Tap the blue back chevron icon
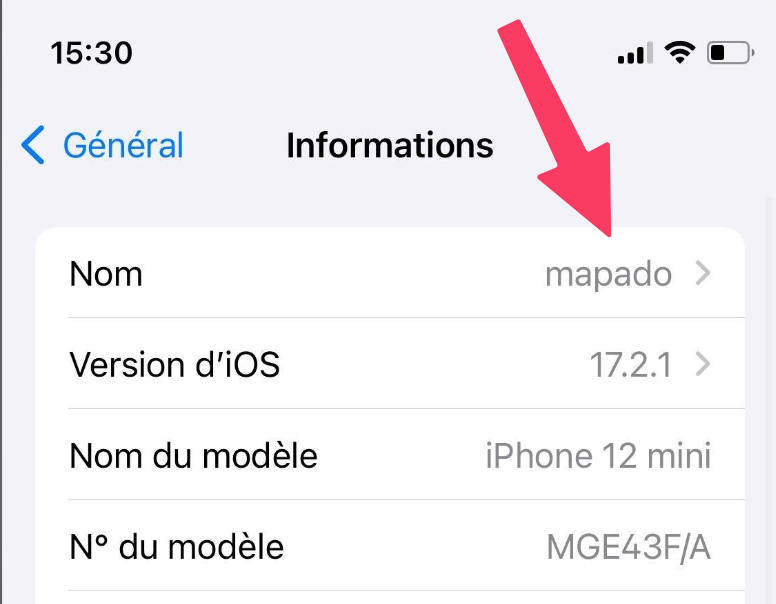This screenshot has width=776, height=604. pos(33,145)
